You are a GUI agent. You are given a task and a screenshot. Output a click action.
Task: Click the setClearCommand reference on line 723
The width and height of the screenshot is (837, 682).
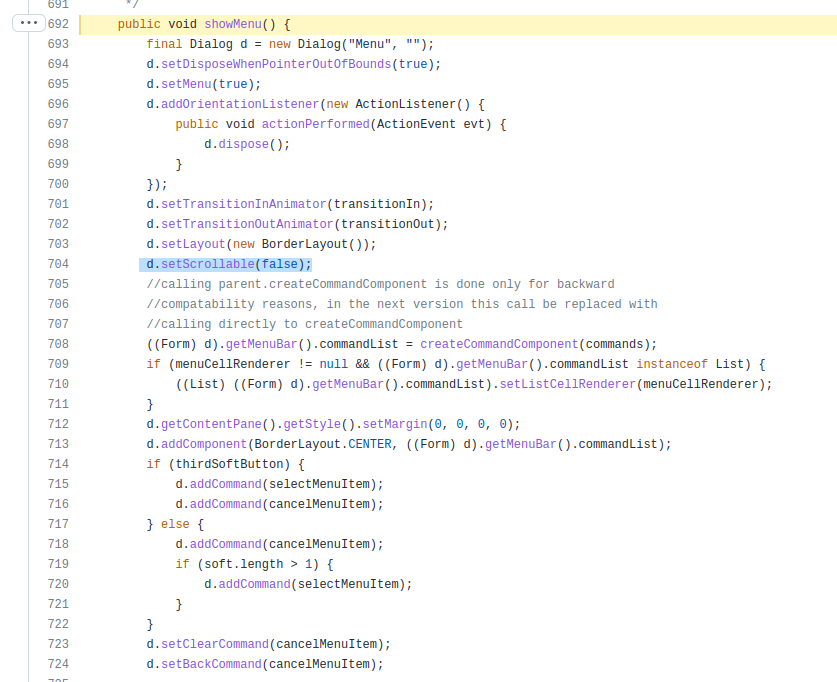(214, 644)
